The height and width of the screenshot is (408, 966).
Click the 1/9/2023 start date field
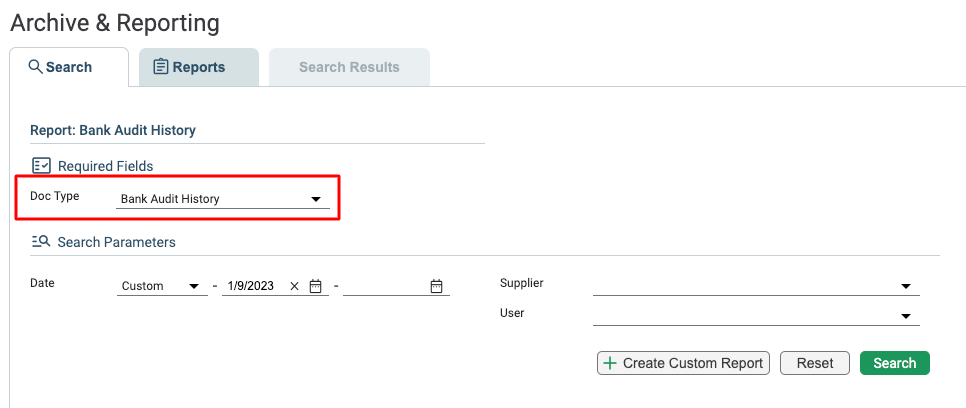click(254, 286)
